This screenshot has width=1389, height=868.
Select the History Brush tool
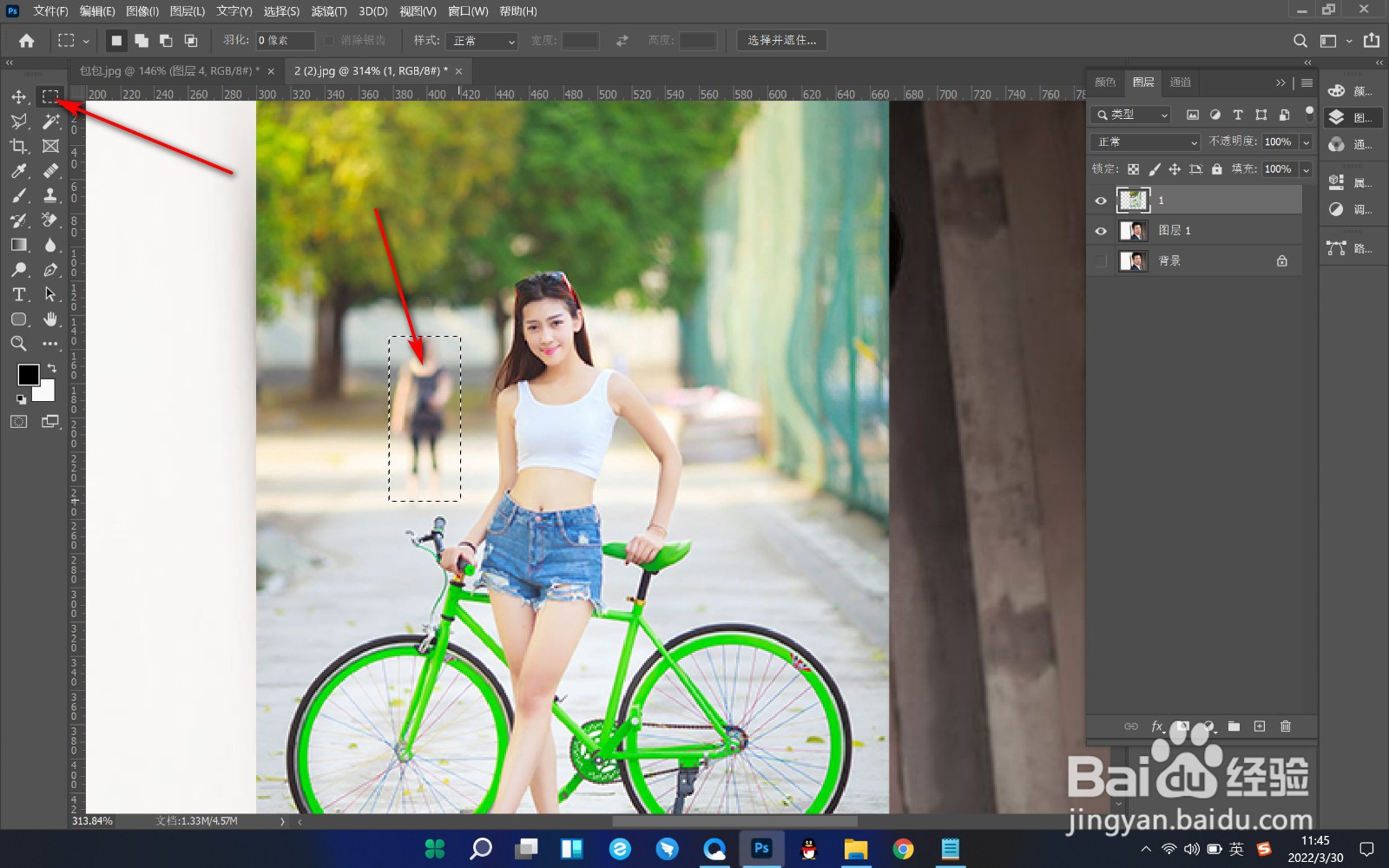[x=18, y=220]
